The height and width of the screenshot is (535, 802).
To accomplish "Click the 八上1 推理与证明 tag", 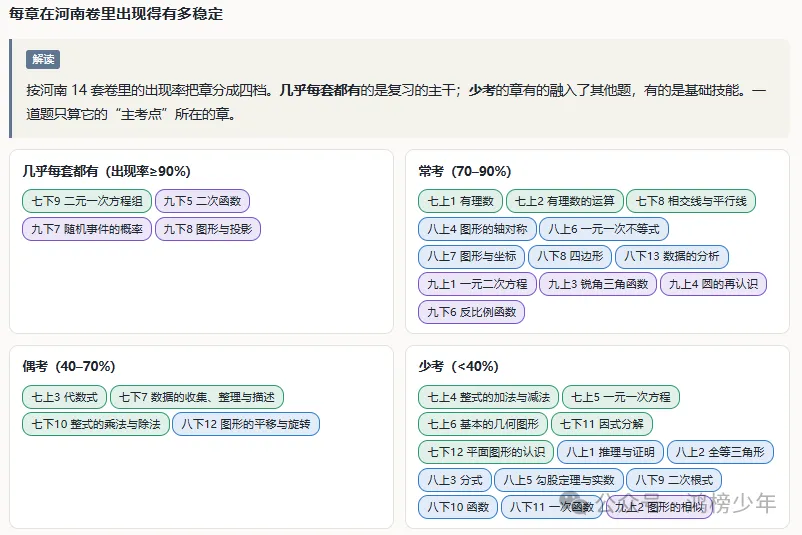I will tap(610, 452).
